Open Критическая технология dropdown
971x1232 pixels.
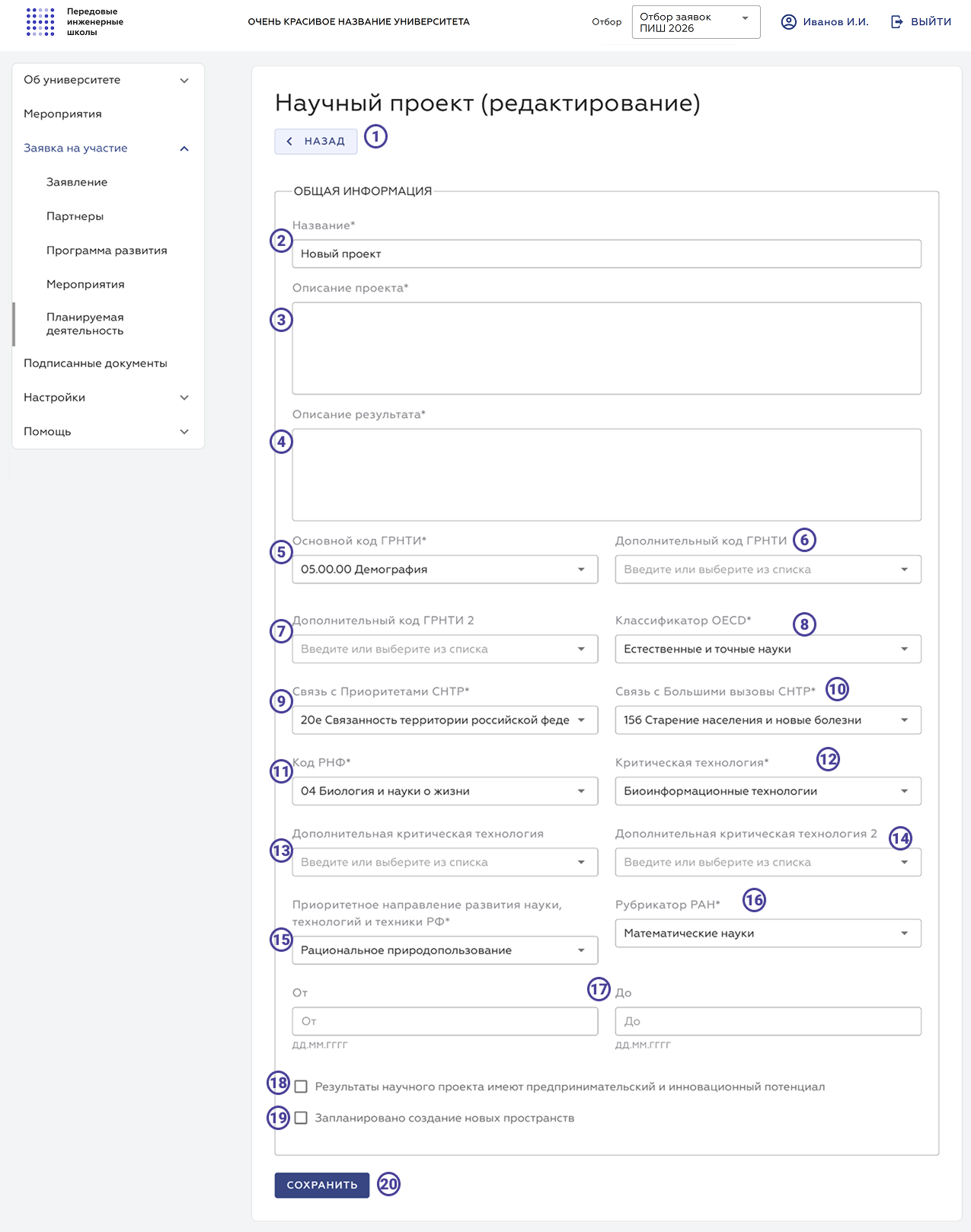pos(768,791)
